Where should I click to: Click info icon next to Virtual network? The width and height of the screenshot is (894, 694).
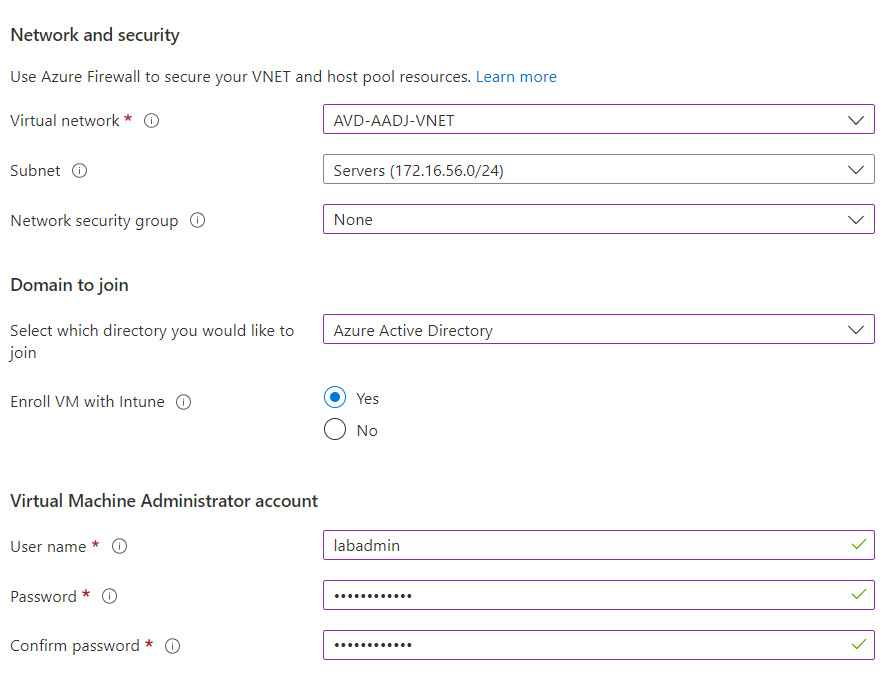[x=152, y=121]
